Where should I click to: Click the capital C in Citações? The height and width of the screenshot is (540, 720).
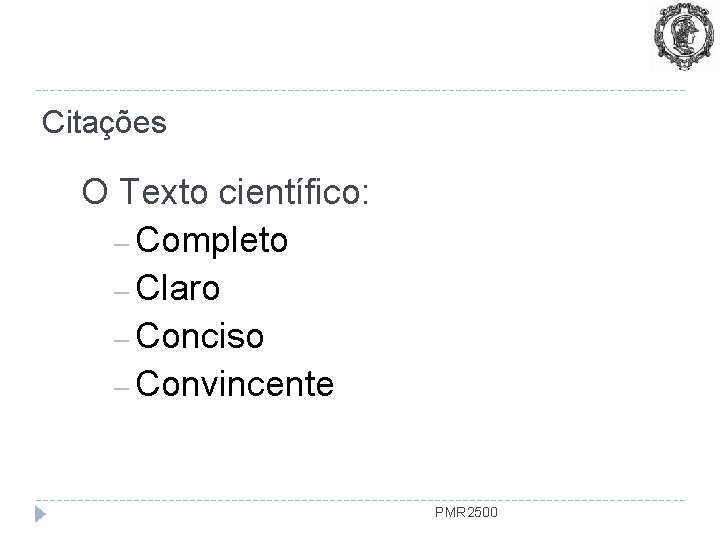pyautogui.click(x=50, y=123)
